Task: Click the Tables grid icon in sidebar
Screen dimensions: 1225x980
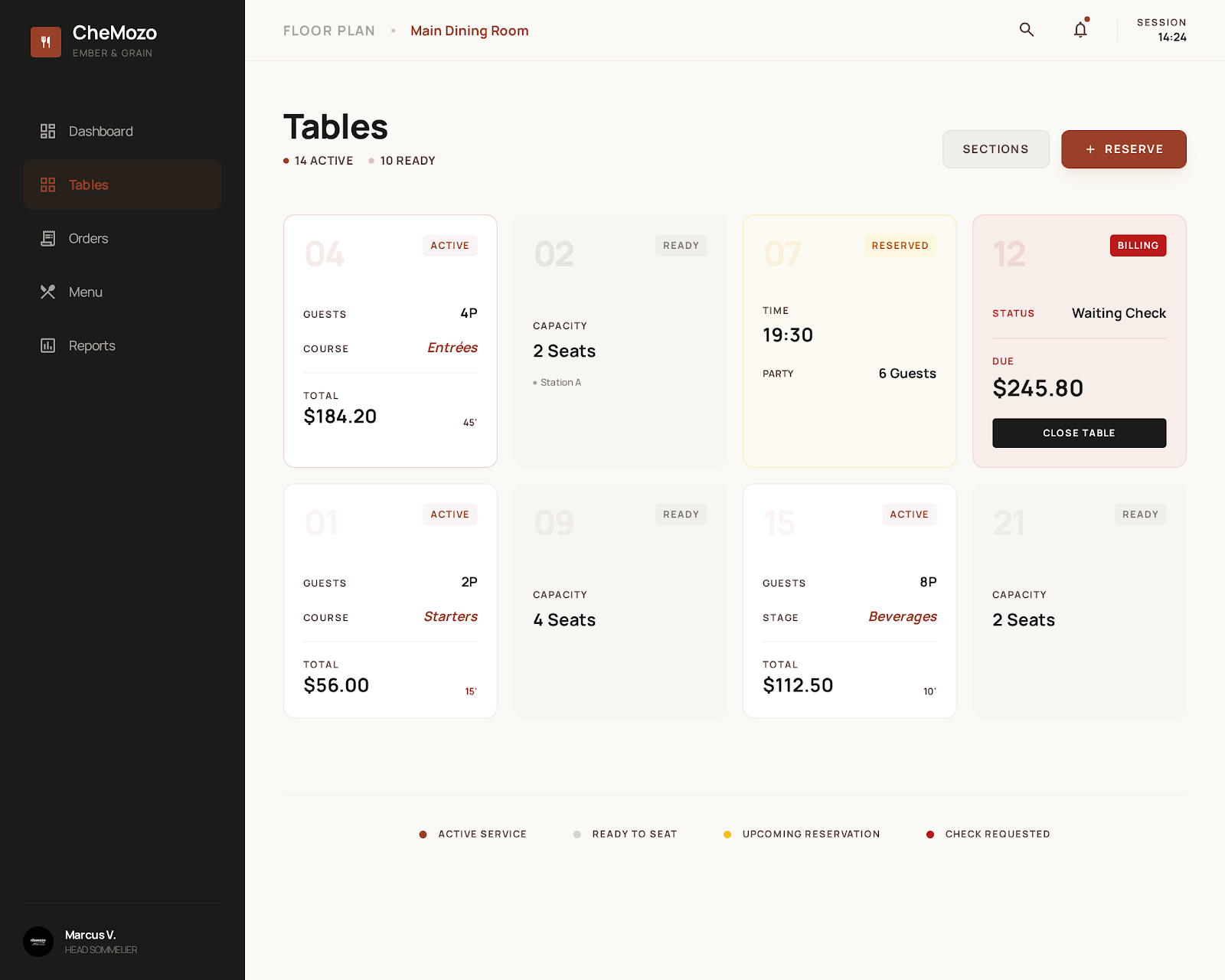Action: tap(47, 185)
